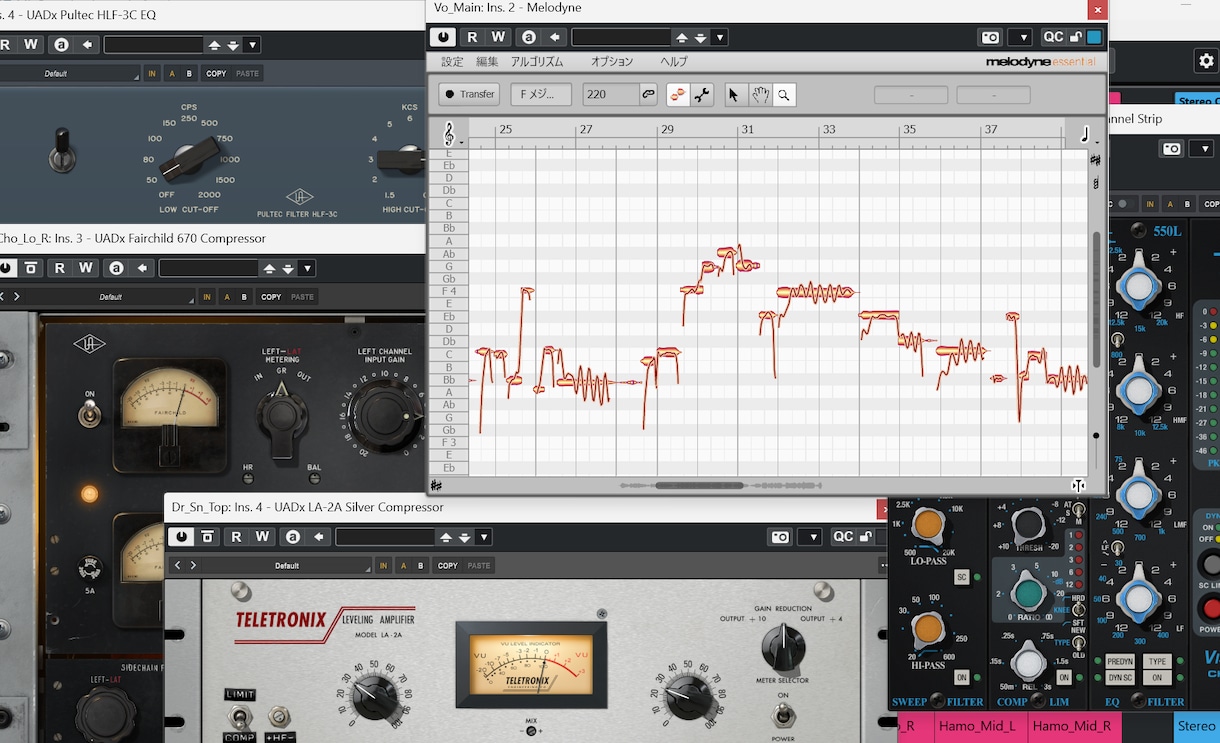Open the F メジ... key selector

click(x=541, y=94)
